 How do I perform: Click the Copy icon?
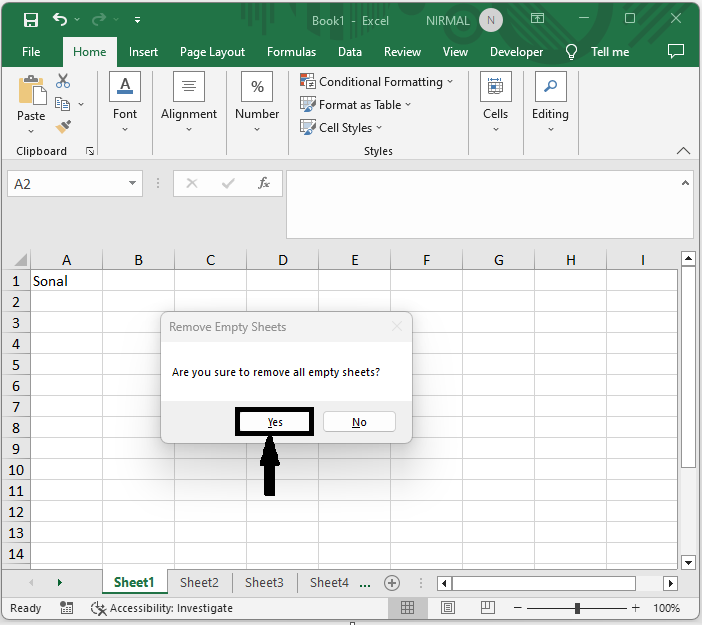click(x=63, y=104)
